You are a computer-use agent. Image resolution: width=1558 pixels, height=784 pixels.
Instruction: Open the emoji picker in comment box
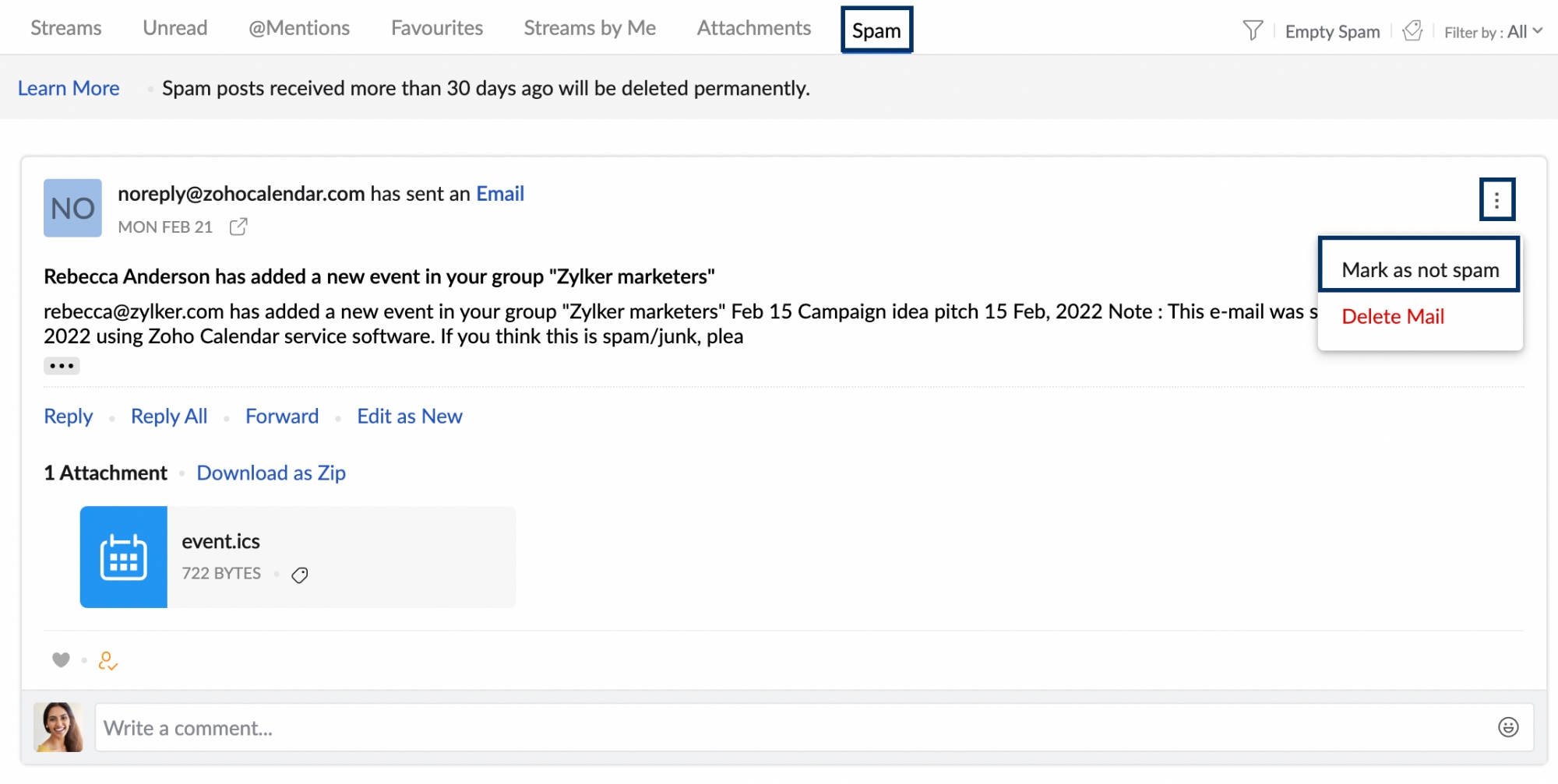point(1508,727)
